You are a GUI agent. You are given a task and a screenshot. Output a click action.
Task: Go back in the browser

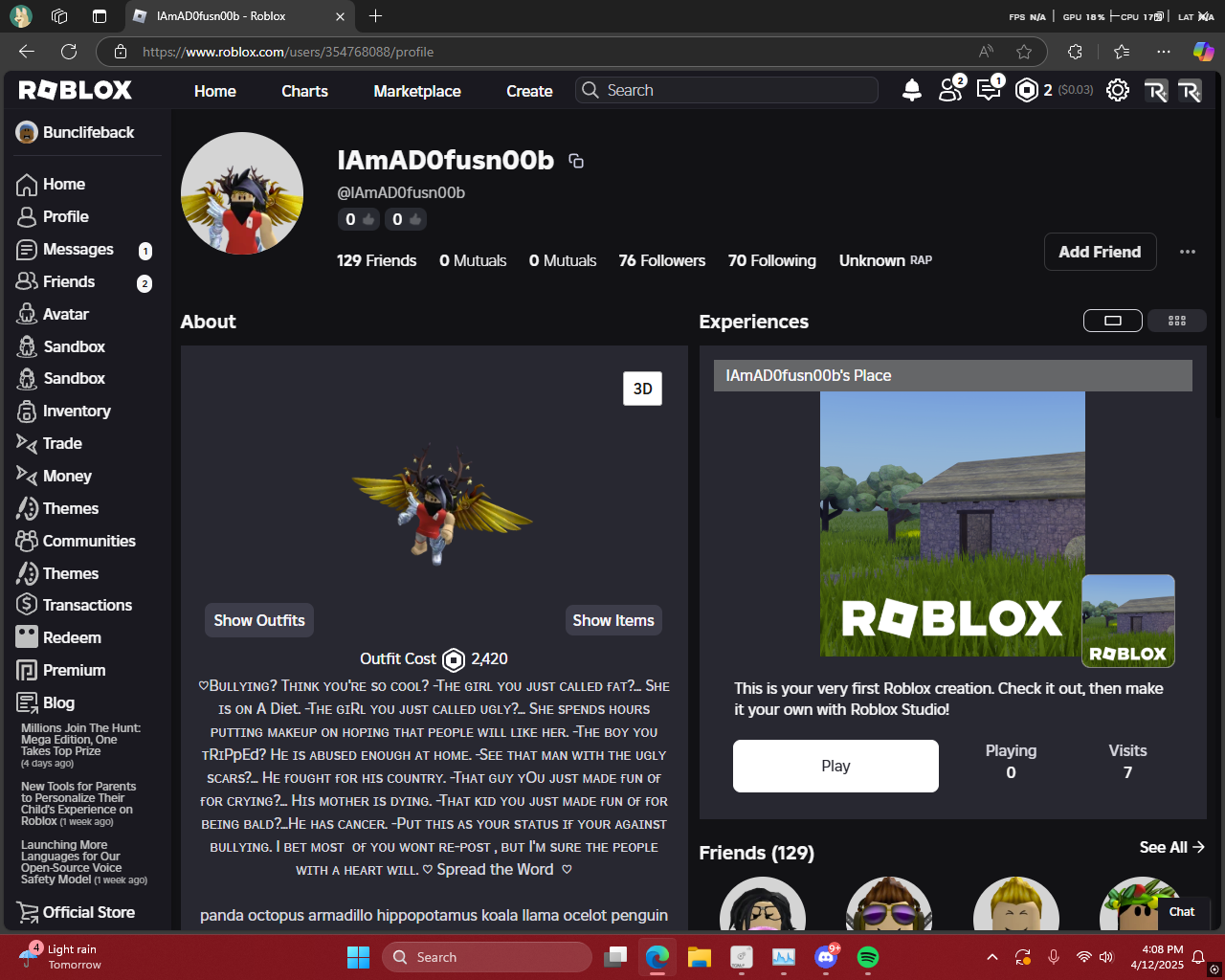click(27, 52)
